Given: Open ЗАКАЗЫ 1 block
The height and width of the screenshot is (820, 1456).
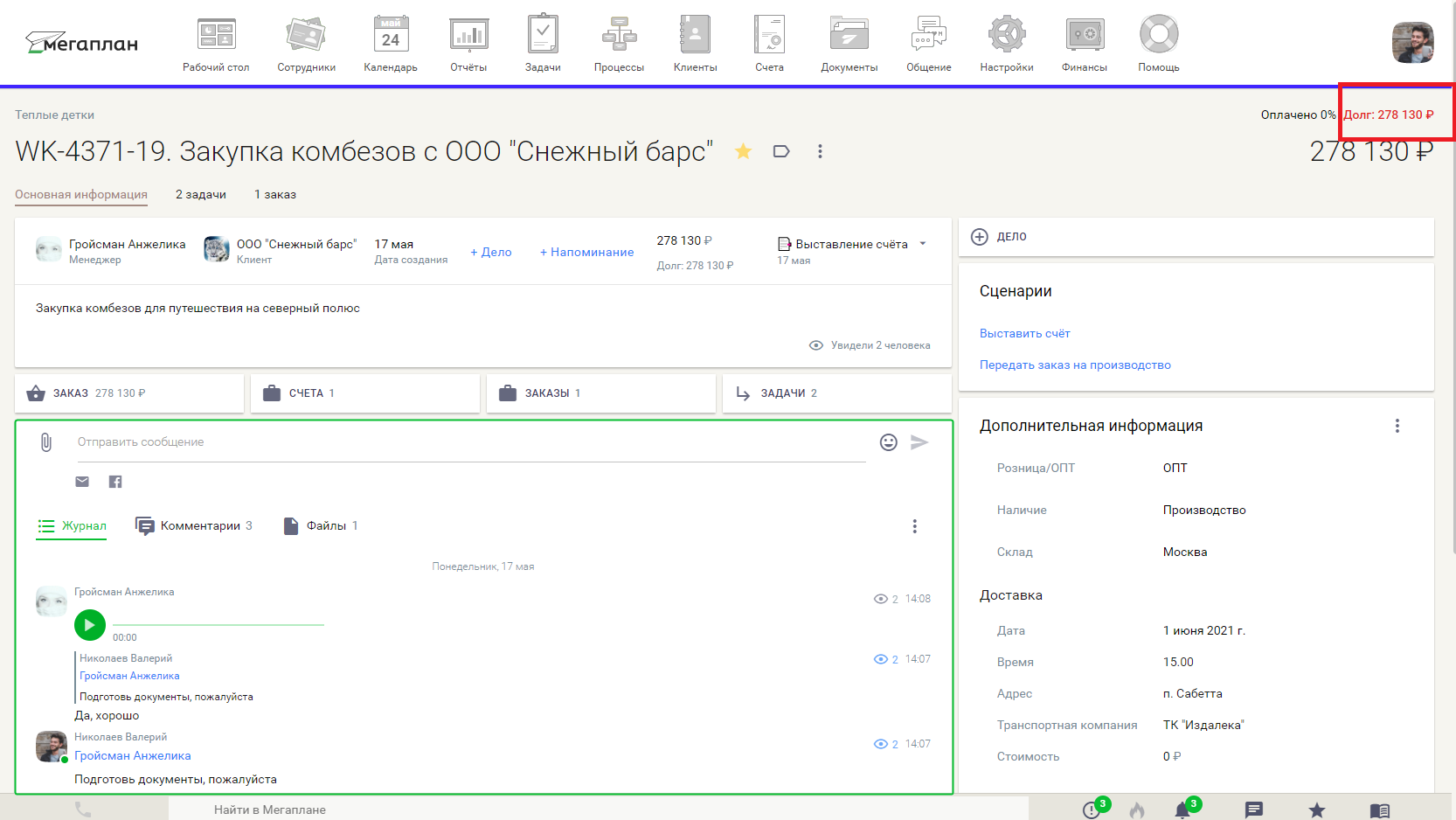Looking at the screenshot, I should coord(601,393).
